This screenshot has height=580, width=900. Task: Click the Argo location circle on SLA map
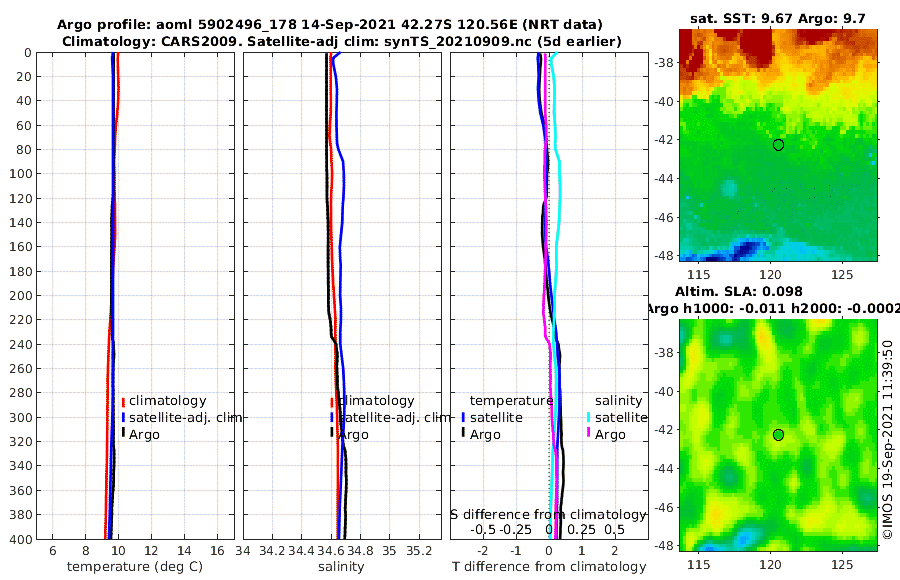coord(778,435)
